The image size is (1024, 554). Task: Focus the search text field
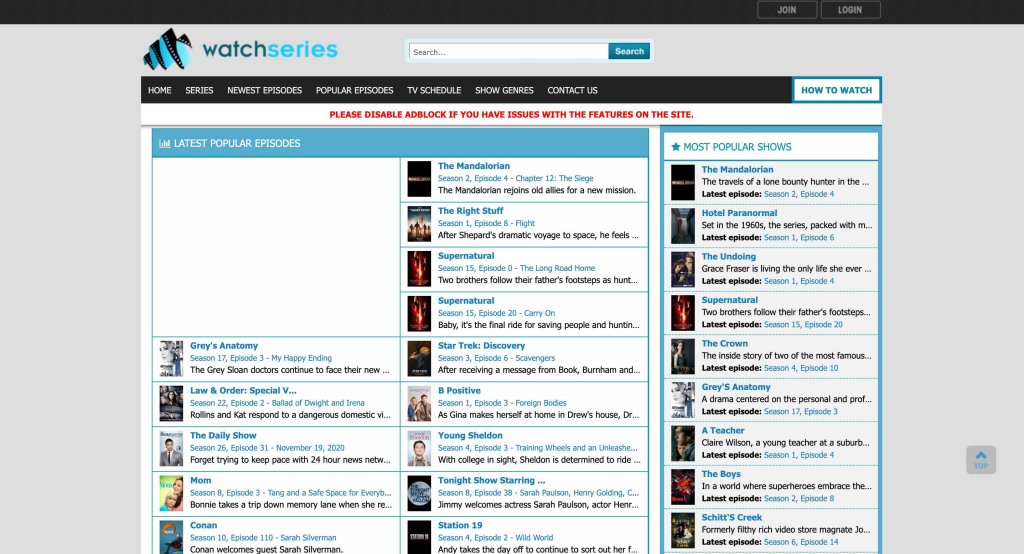click(x=508, y=51)
